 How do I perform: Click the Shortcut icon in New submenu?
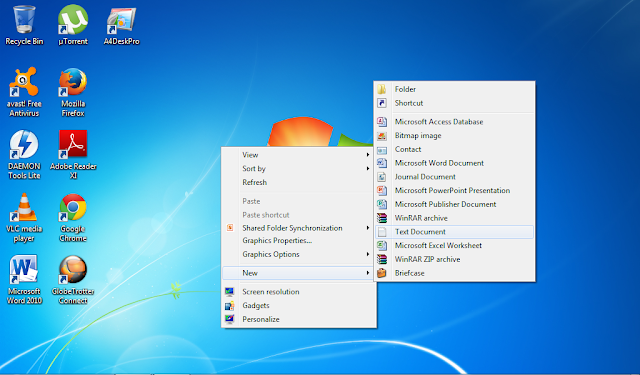pyautogui.click(x=382, y=103)
